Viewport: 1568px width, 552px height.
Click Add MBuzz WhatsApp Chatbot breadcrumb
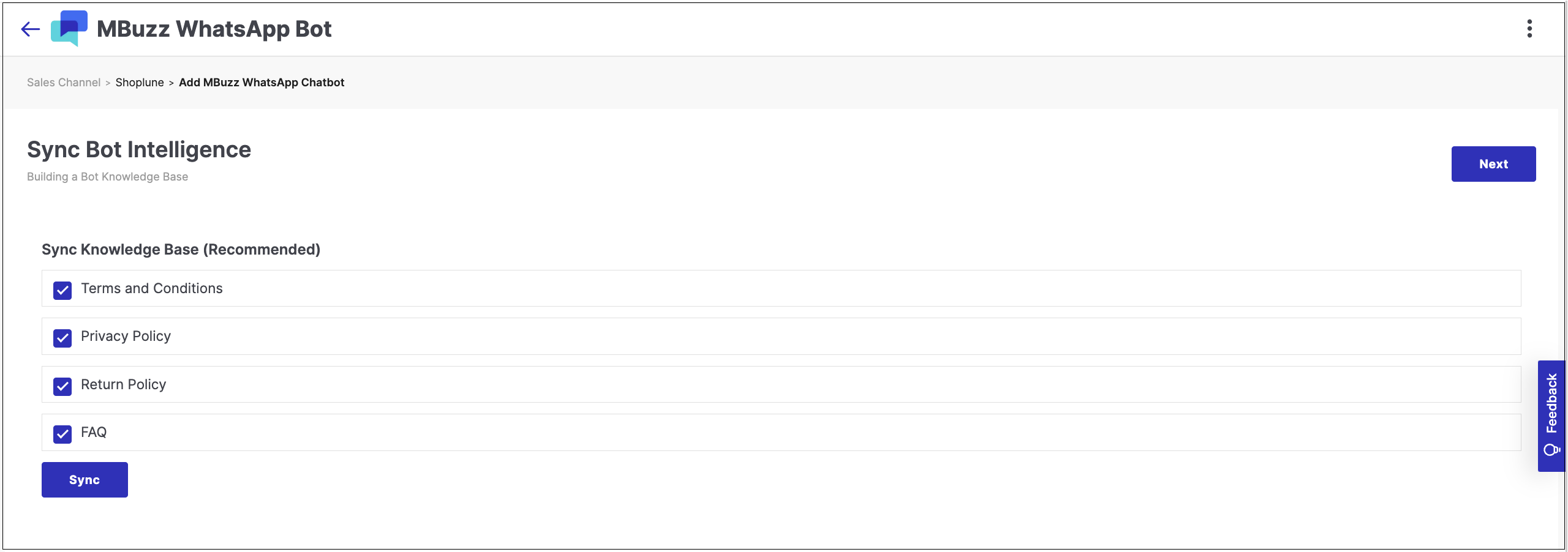(x=262, y=83)
